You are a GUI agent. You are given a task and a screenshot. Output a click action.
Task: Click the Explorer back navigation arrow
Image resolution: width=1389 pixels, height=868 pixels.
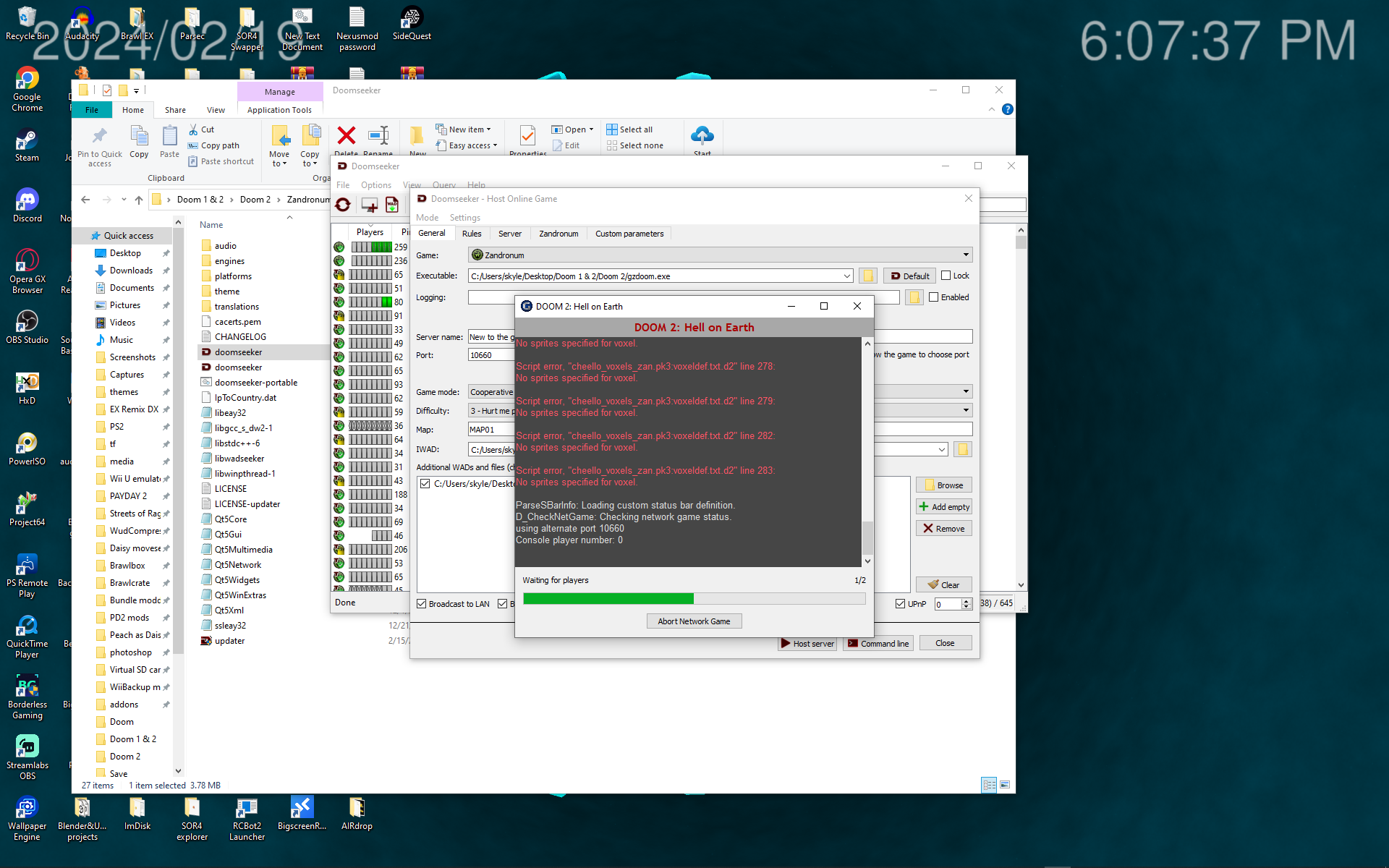pos(85,200)
